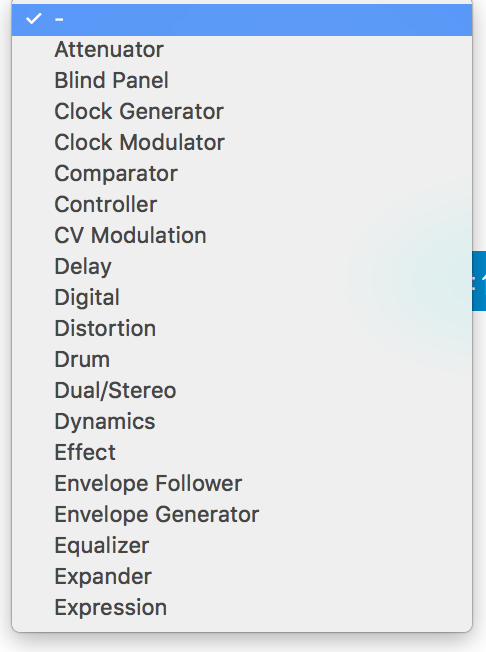
Task: Choose Dynamics from the menu
Action: coord(242,422)
